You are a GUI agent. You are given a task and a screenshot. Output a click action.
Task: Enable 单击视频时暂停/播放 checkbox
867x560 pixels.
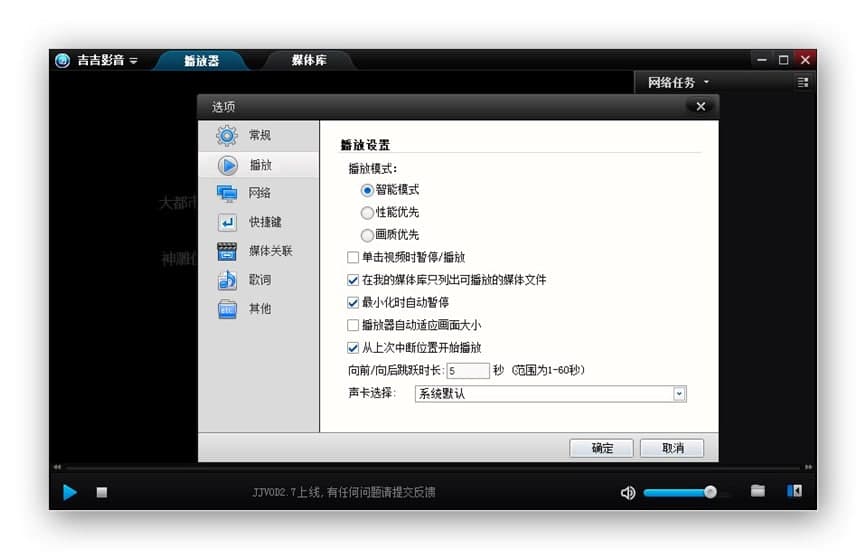click(x=353, y=257)
